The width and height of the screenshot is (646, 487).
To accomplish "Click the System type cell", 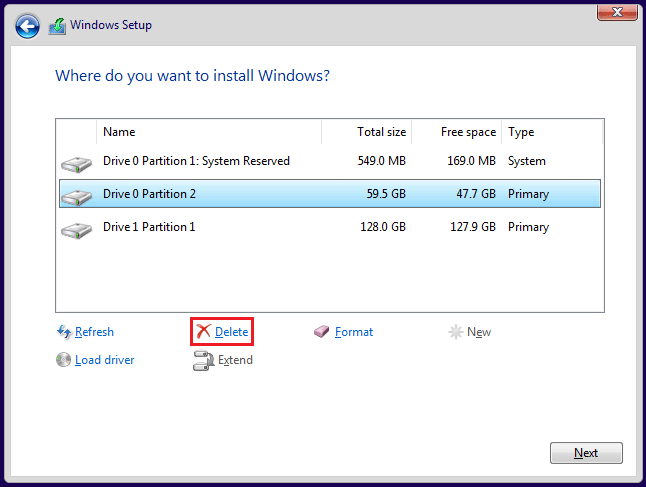I will pyautogui.click(x=527, y=161).
